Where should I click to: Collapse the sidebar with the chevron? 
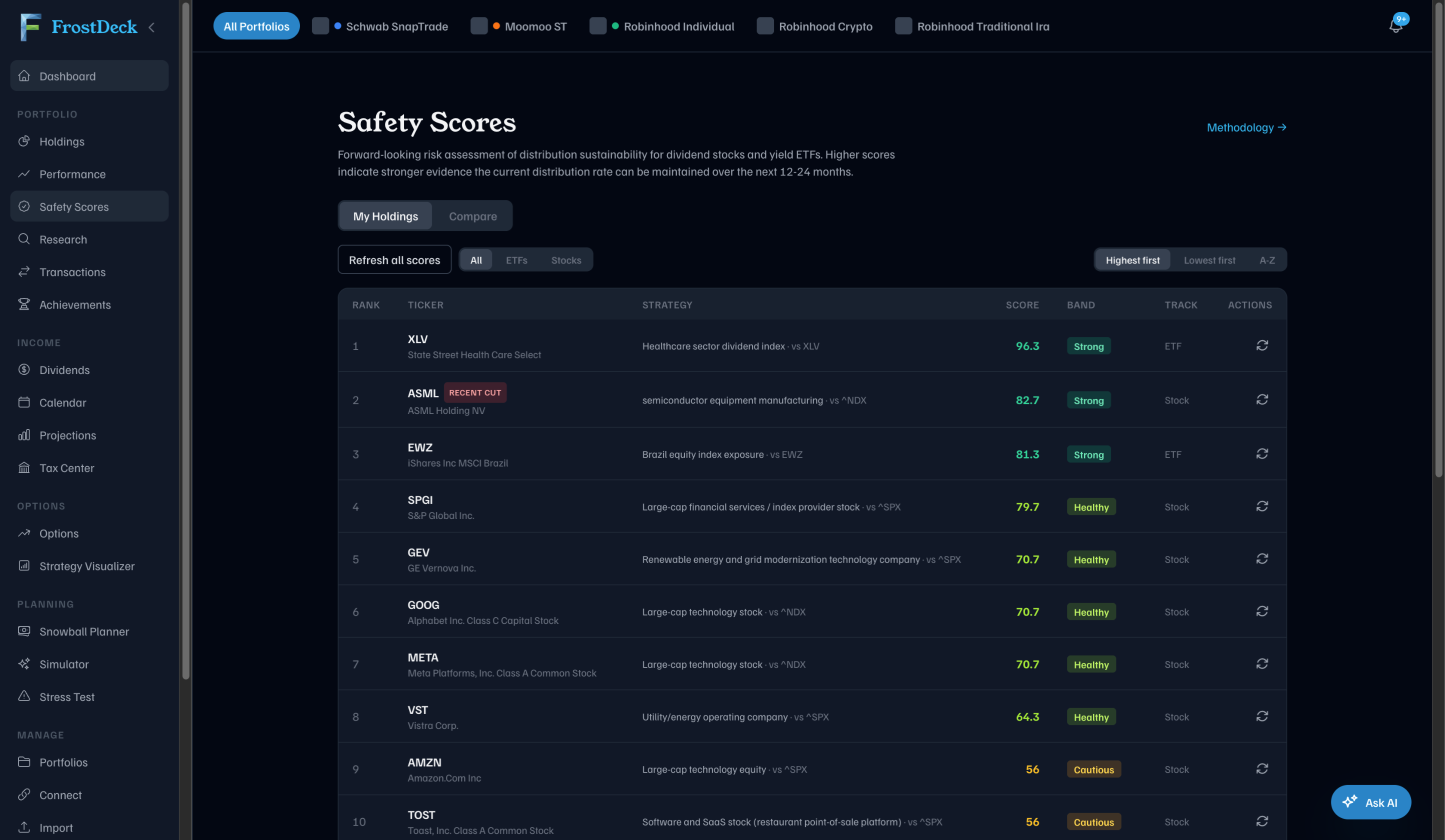pos(151,27)
